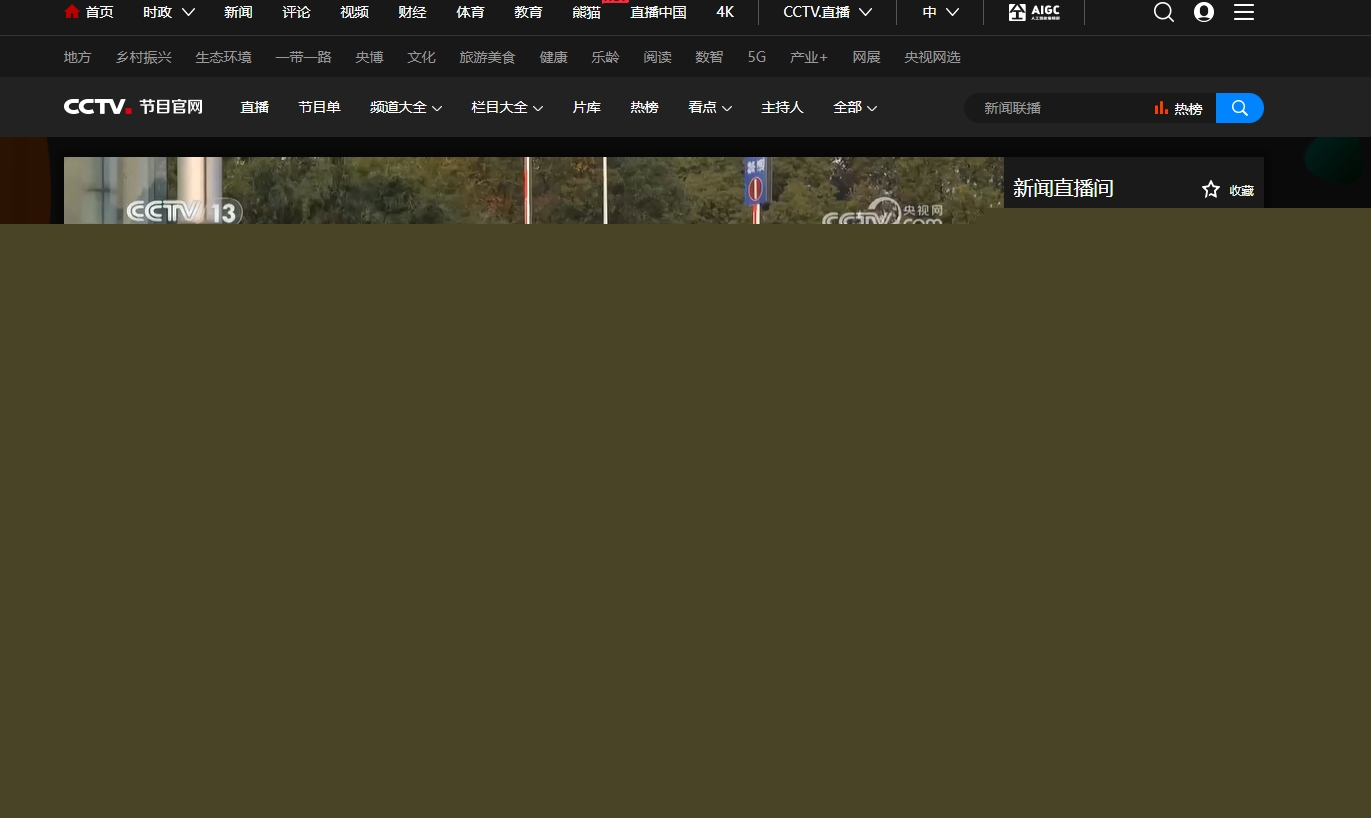This screenshot has height=818, width=1371.
Task: Open the 乡村振兴 link
Action: [143, 57]
